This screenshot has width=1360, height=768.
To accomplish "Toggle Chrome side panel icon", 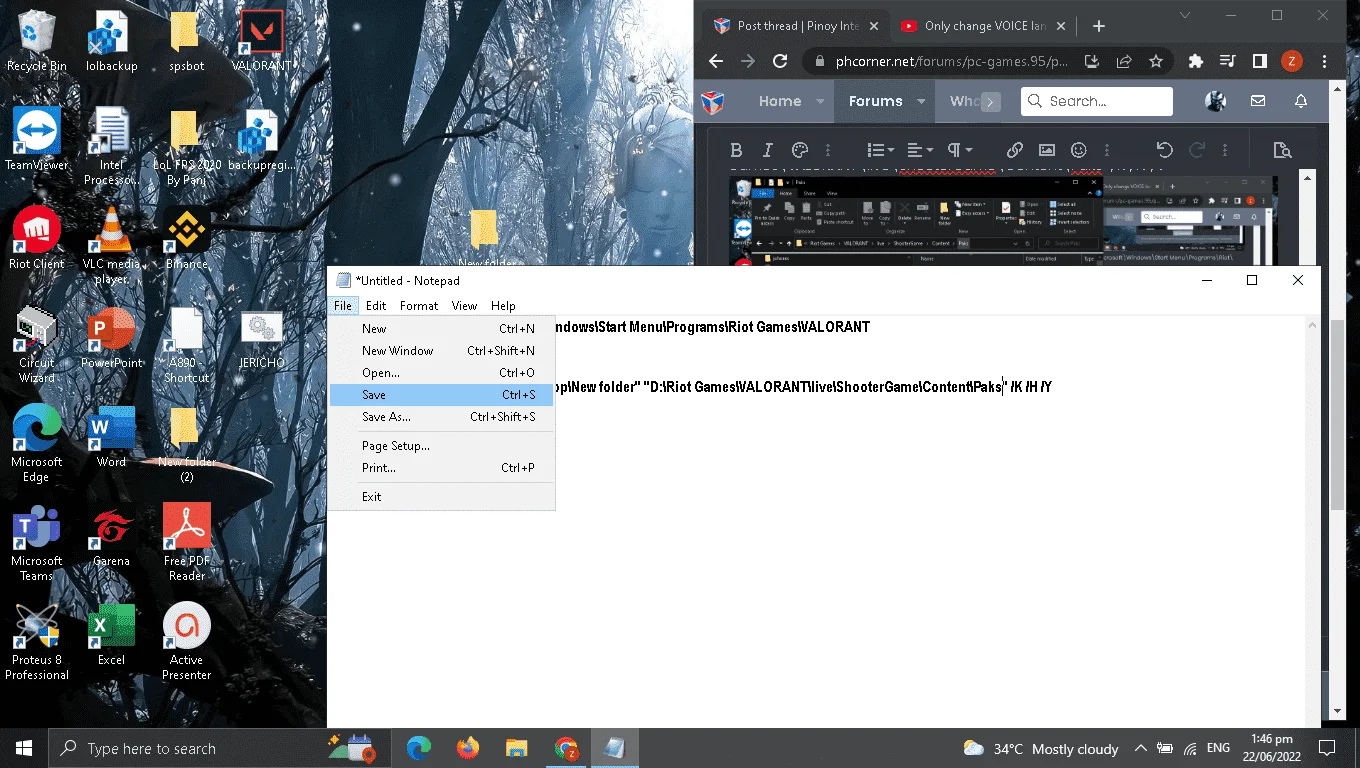I will 1260,61.
